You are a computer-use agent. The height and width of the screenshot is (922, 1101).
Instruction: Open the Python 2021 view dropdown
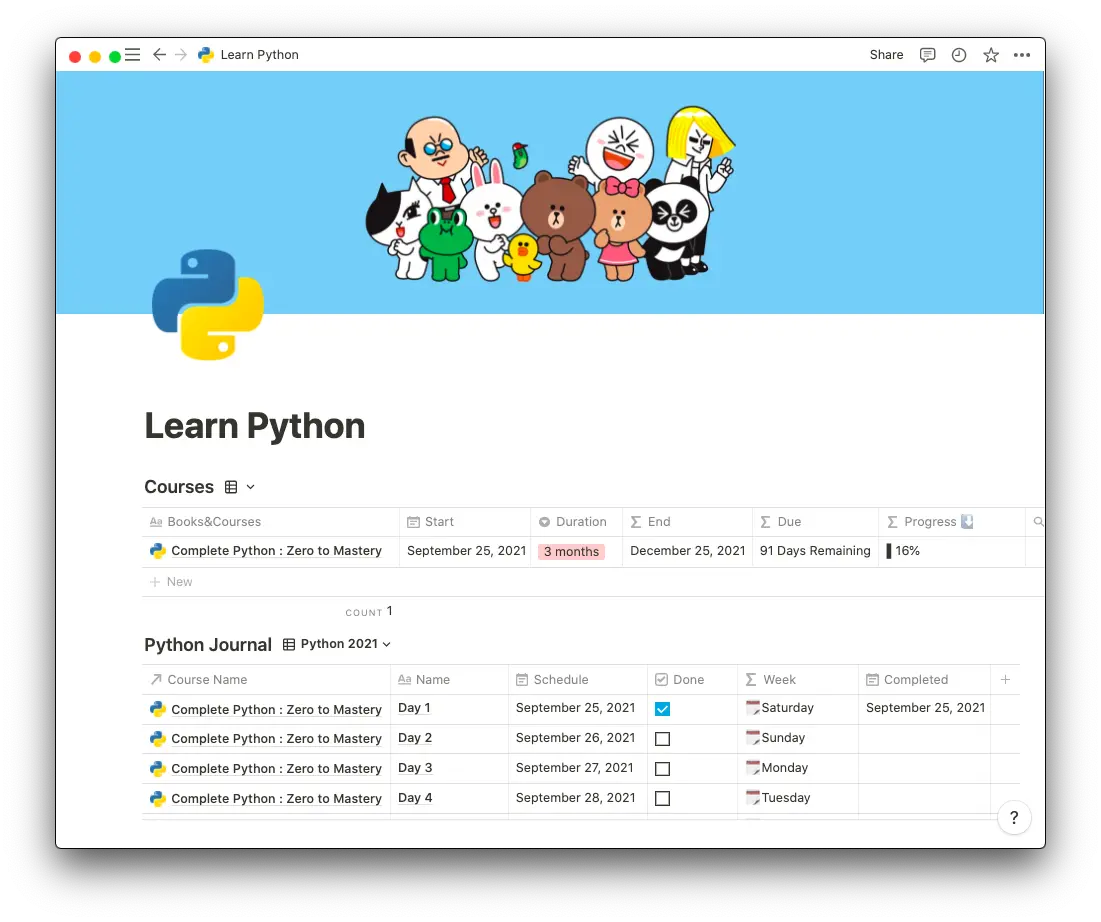(345, 643)
